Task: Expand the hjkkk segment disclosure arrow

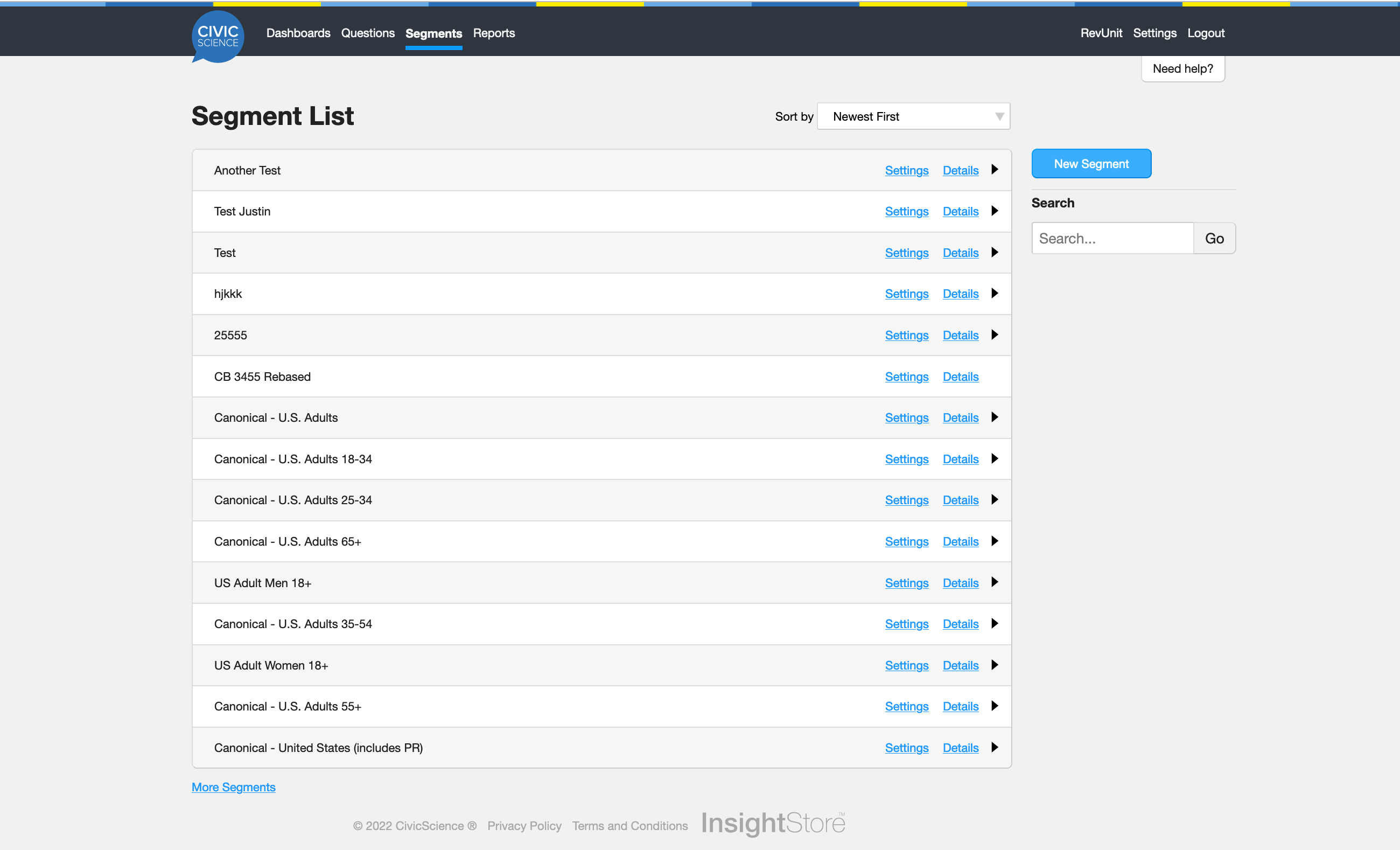Action: point(995,294)
